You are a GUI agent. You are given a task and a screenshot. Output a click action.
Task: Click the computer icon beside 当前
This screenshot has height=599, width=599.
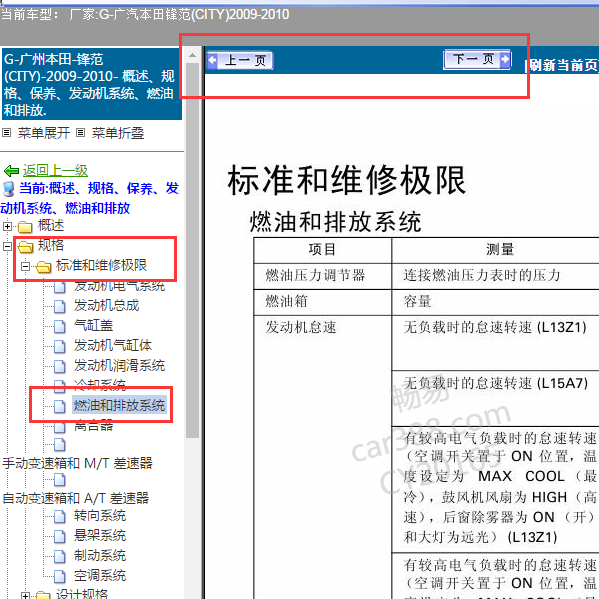click(8, 189)
